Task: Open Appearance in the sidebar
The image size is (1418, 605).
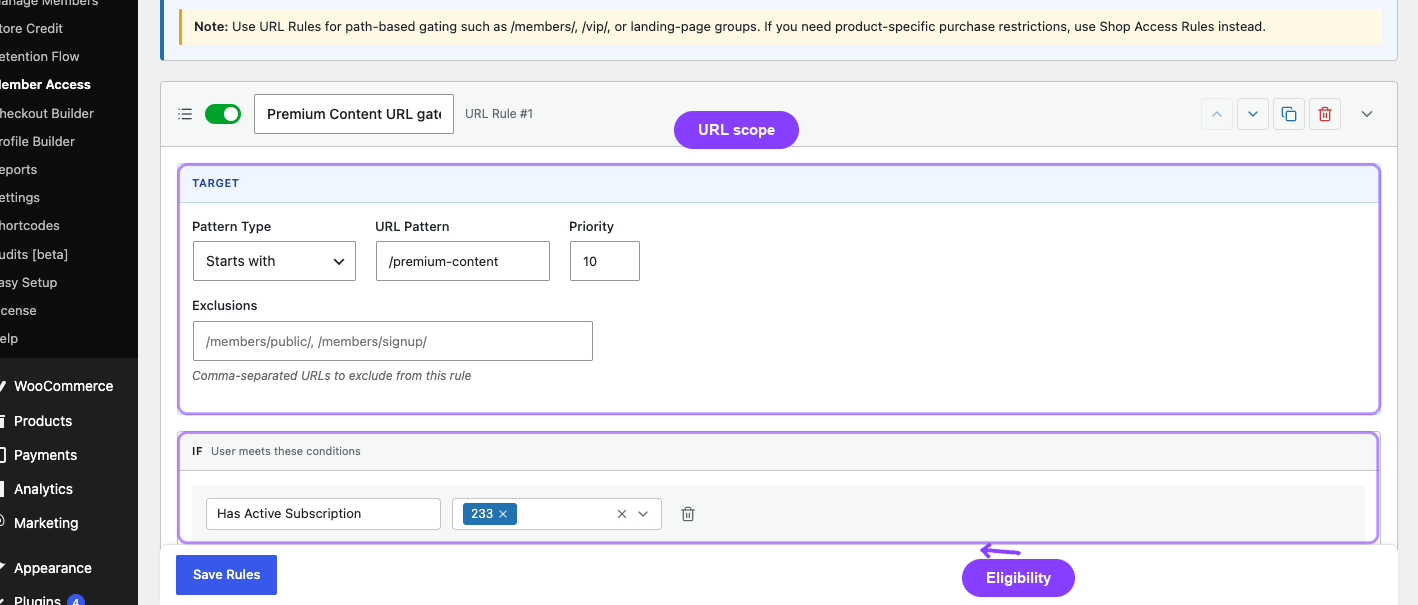Action: click(x=53, y=568)
